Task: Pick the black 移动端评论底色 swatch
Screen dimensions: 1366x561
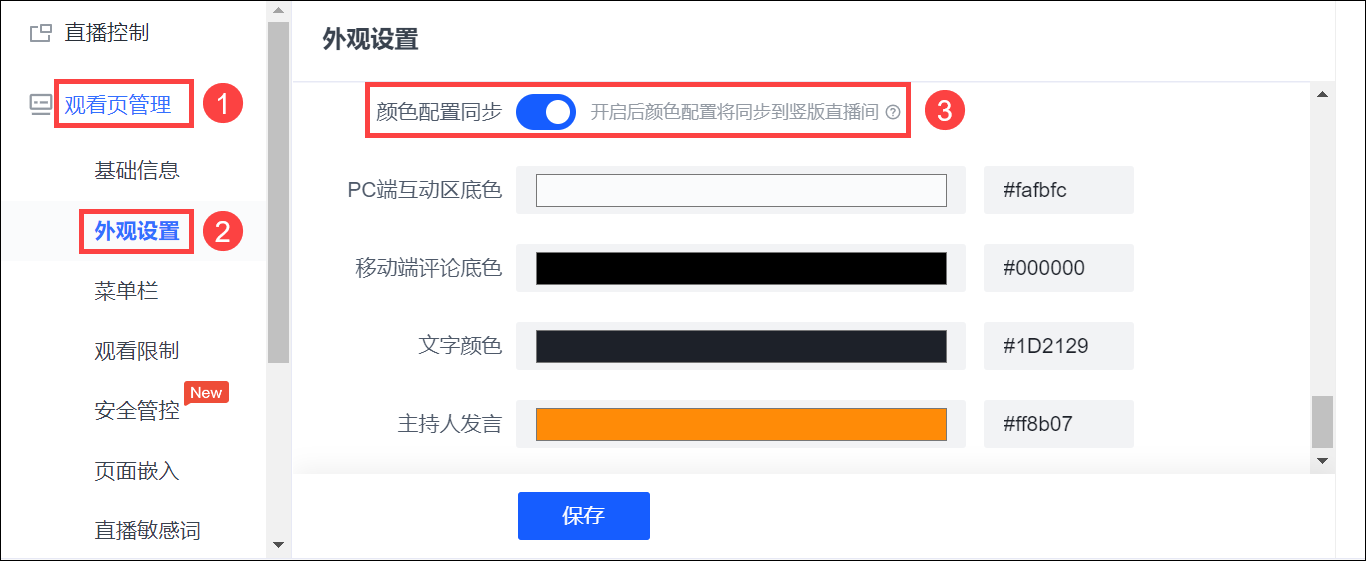Action: pyautogui.click(x=741, y=268)
